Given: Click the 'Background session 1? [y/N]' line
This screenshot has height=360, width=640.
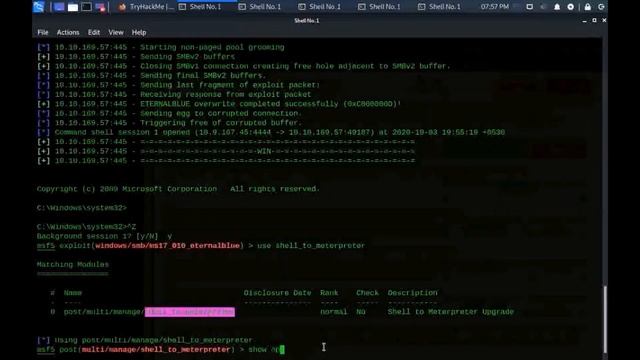Looking at the screenshot, I should tap(104, 236).
